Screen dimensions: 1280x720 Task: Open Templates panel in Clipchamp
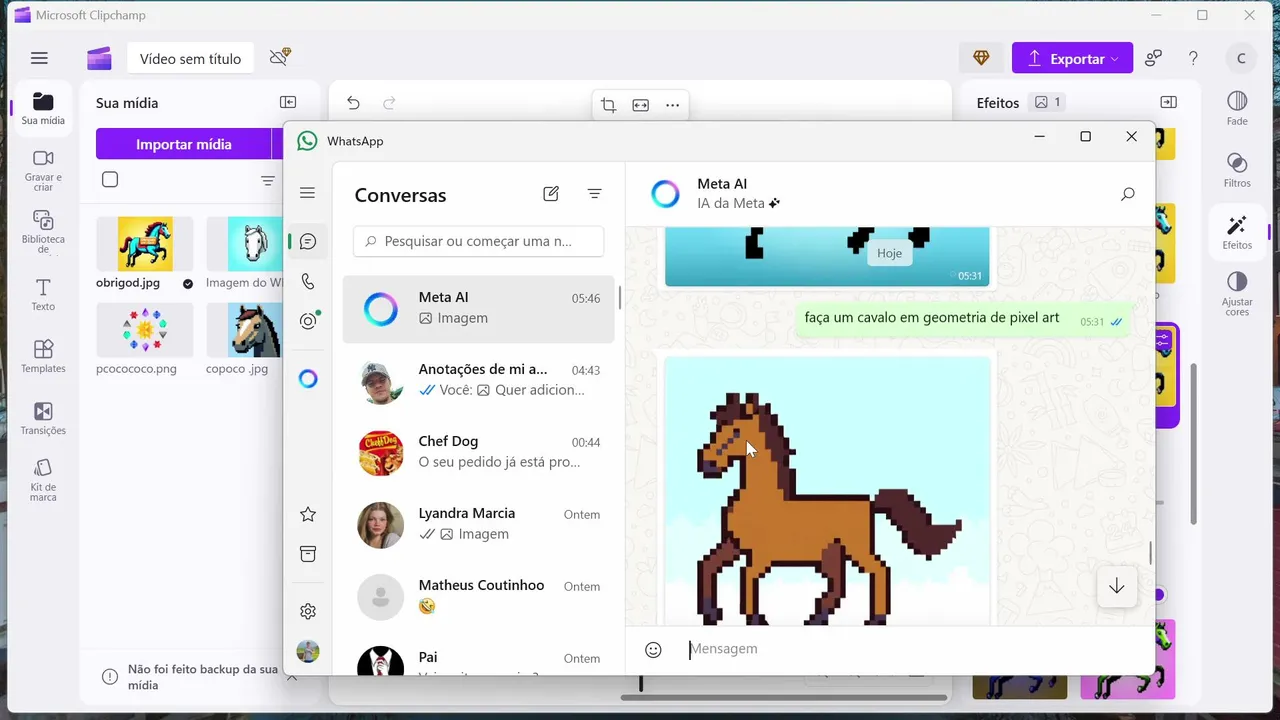[43, 356]
